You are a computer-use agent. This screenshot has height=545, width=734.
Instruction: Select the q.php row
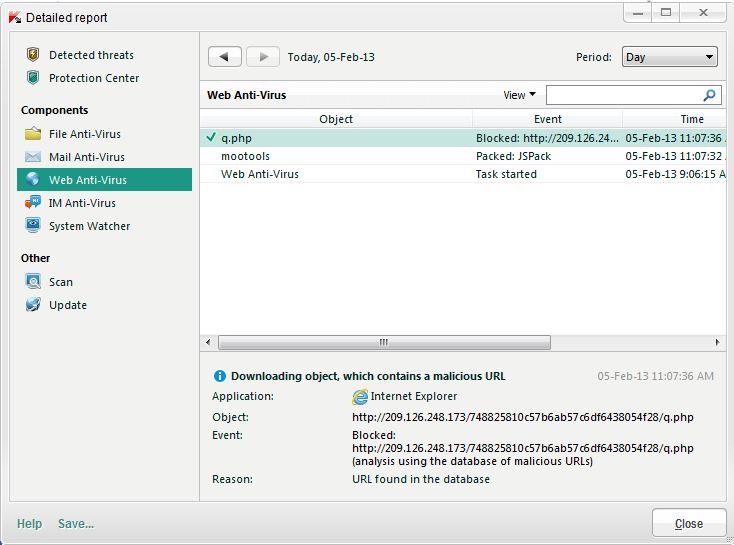(x=463, y=138)
